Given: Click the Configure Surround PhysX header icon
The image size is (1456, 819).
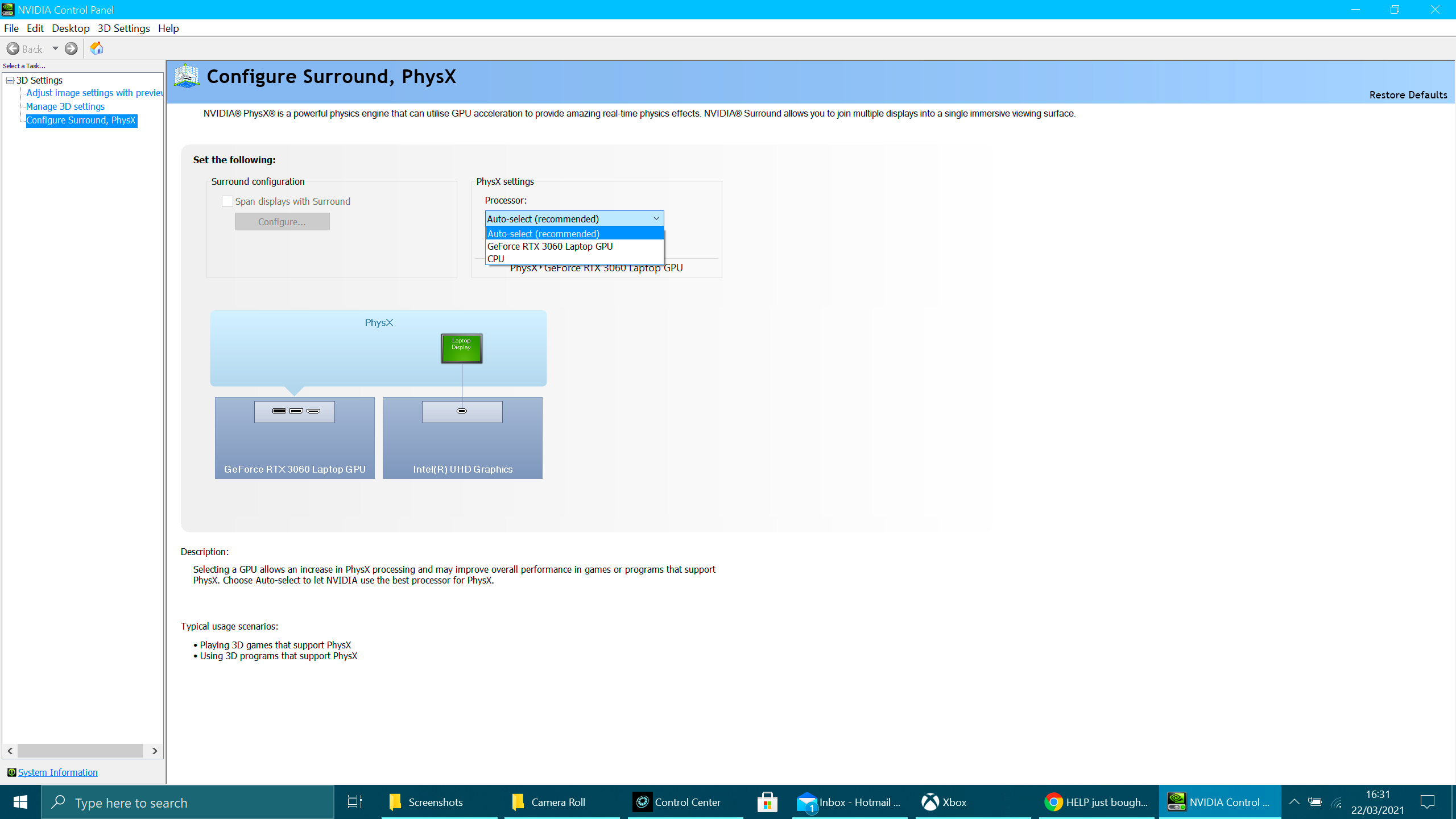Looking at the screenshot, I should [x=187, y=76].
